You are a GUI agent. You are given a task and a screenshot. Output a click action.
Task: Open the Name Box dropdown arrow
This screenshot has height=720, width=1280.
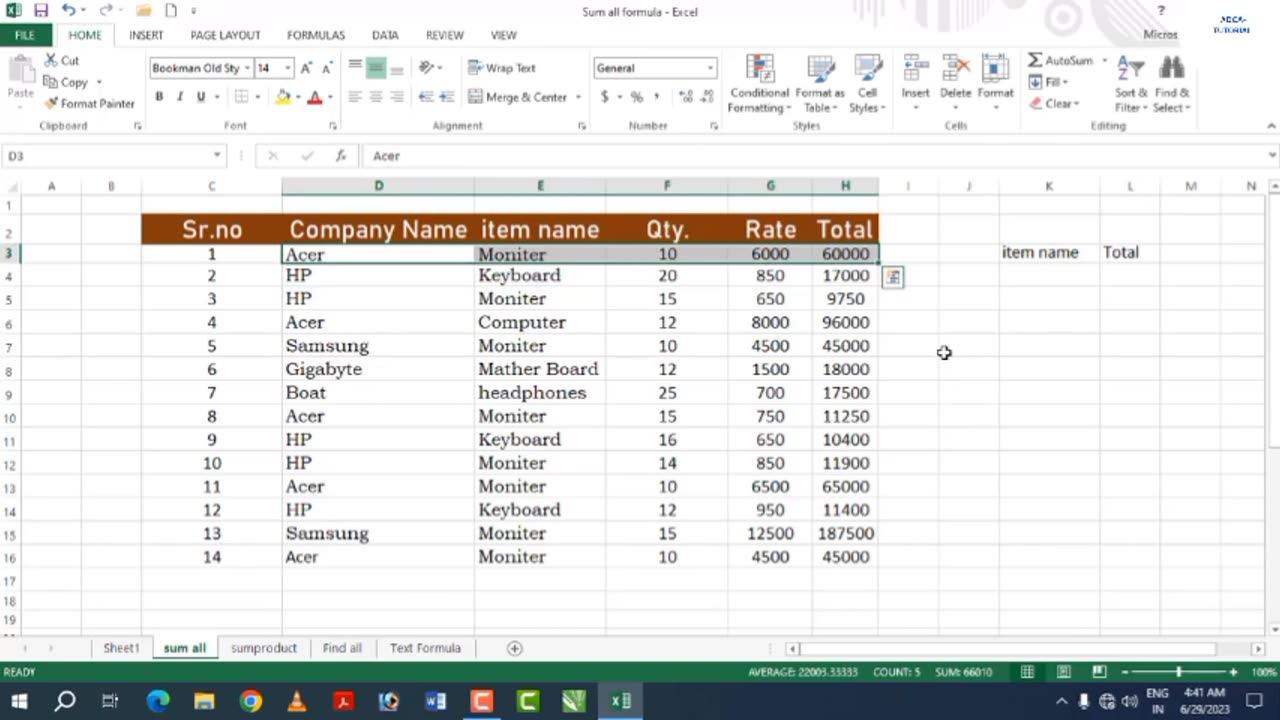click(x=217, y=156)
